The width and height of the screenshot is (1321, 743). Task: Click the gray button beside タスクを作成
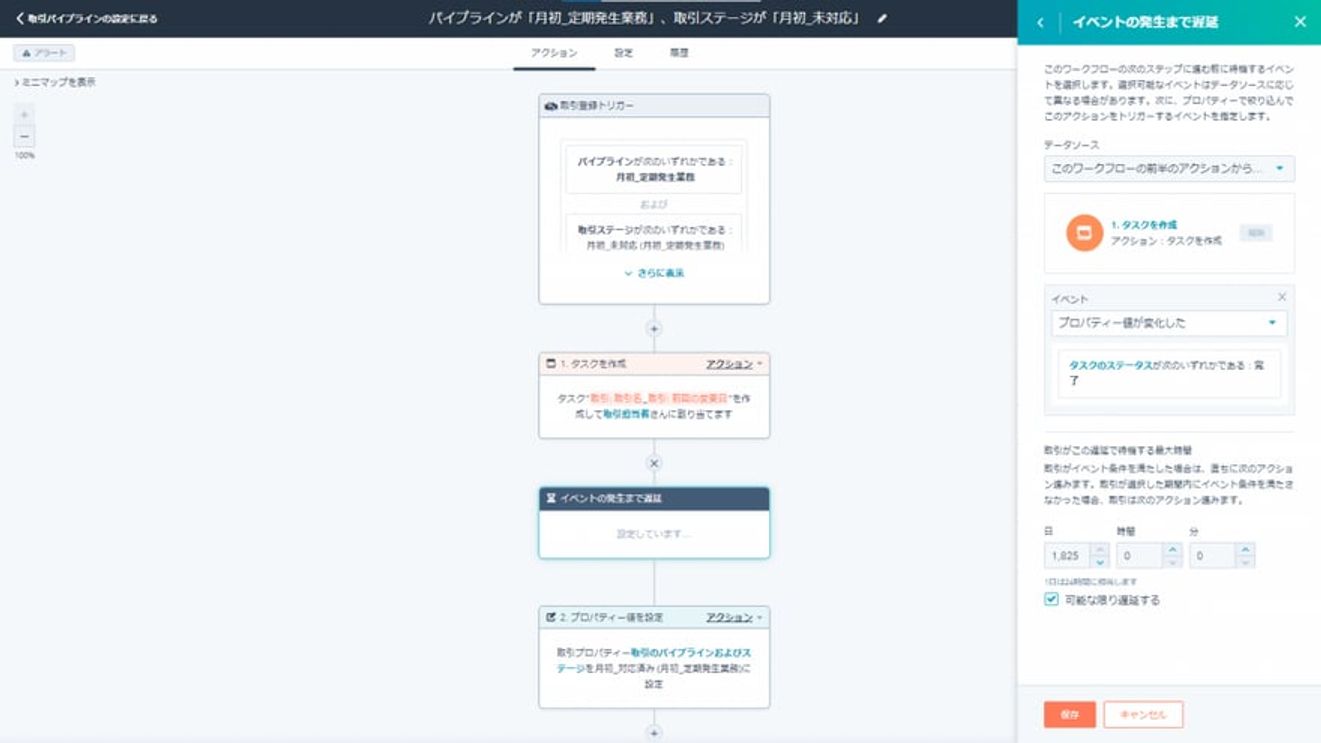(x=1256, y=232)
